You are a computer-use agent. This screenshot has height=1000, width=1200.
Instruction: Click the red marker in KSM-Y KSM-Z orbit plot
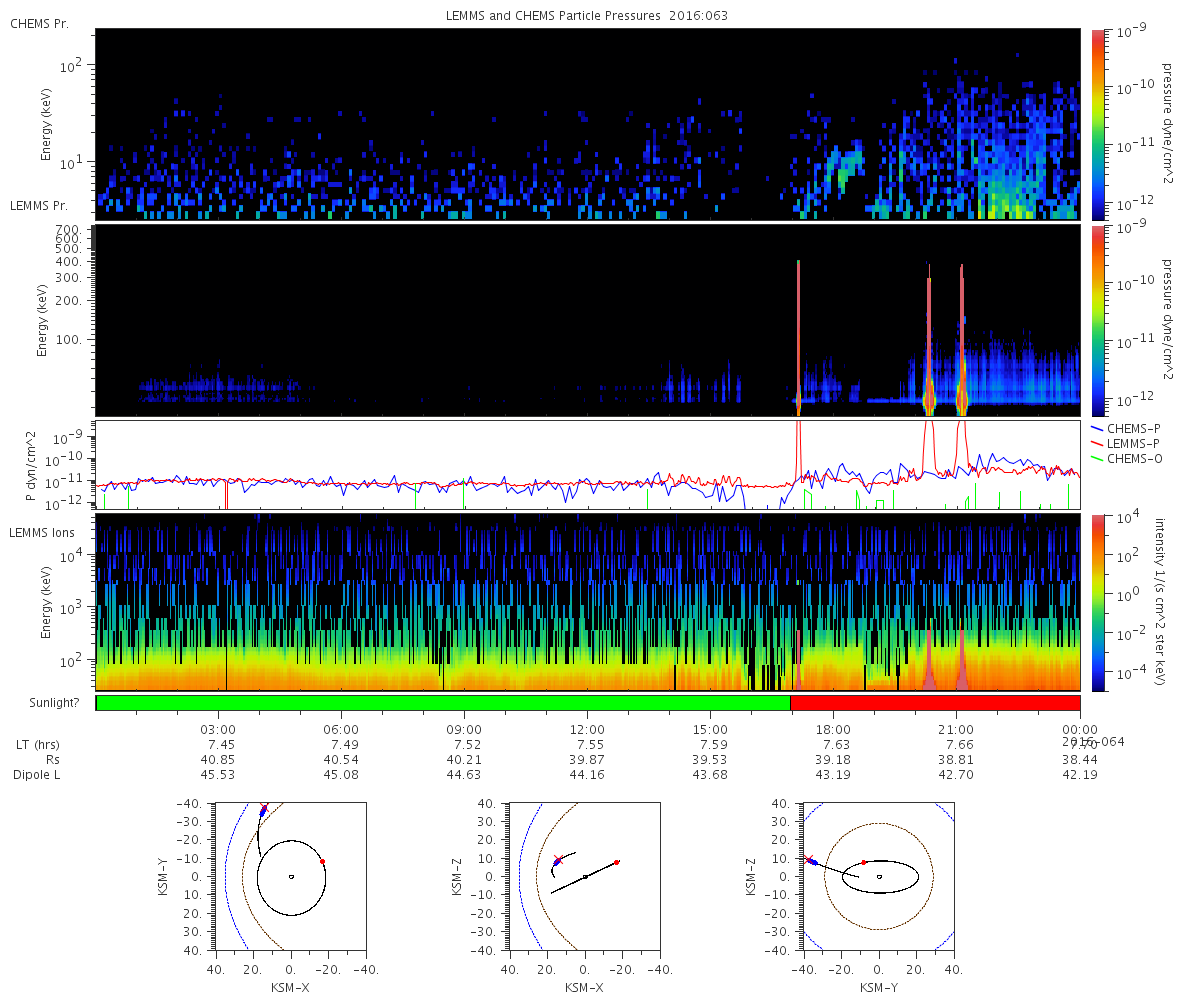[x=864, y=862]
